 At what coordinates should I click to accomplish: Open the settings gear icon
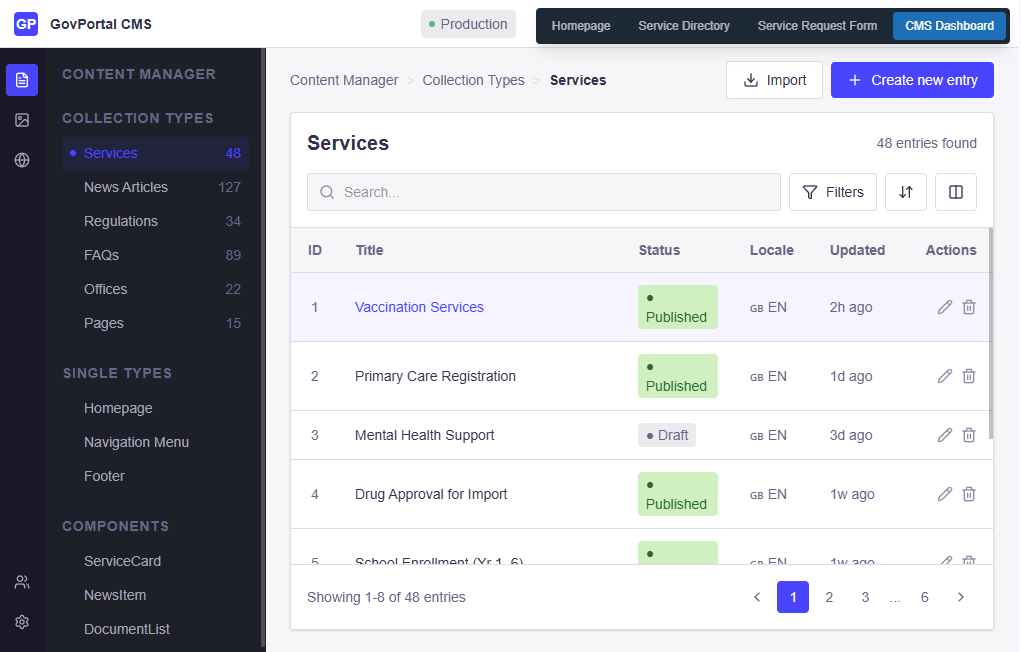[x=22, y=621]
